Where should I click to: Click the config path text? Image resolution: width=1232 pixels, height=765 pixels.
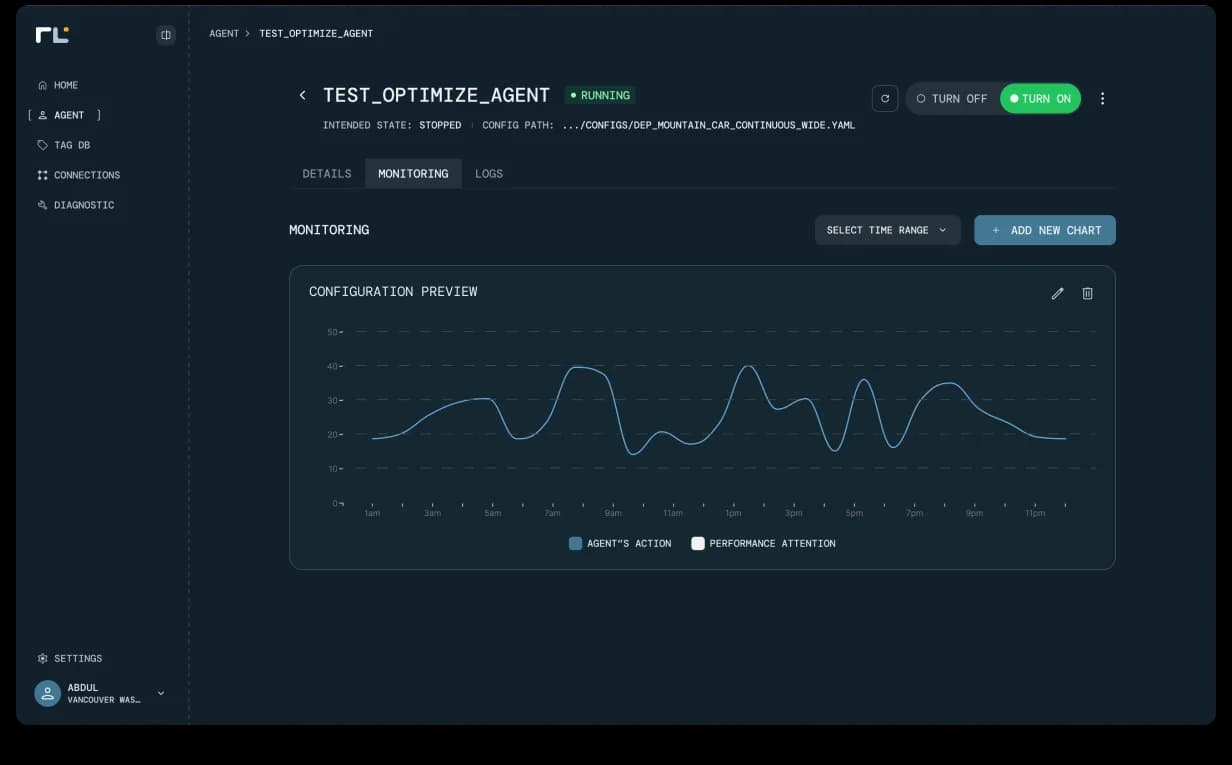point(669,125)
